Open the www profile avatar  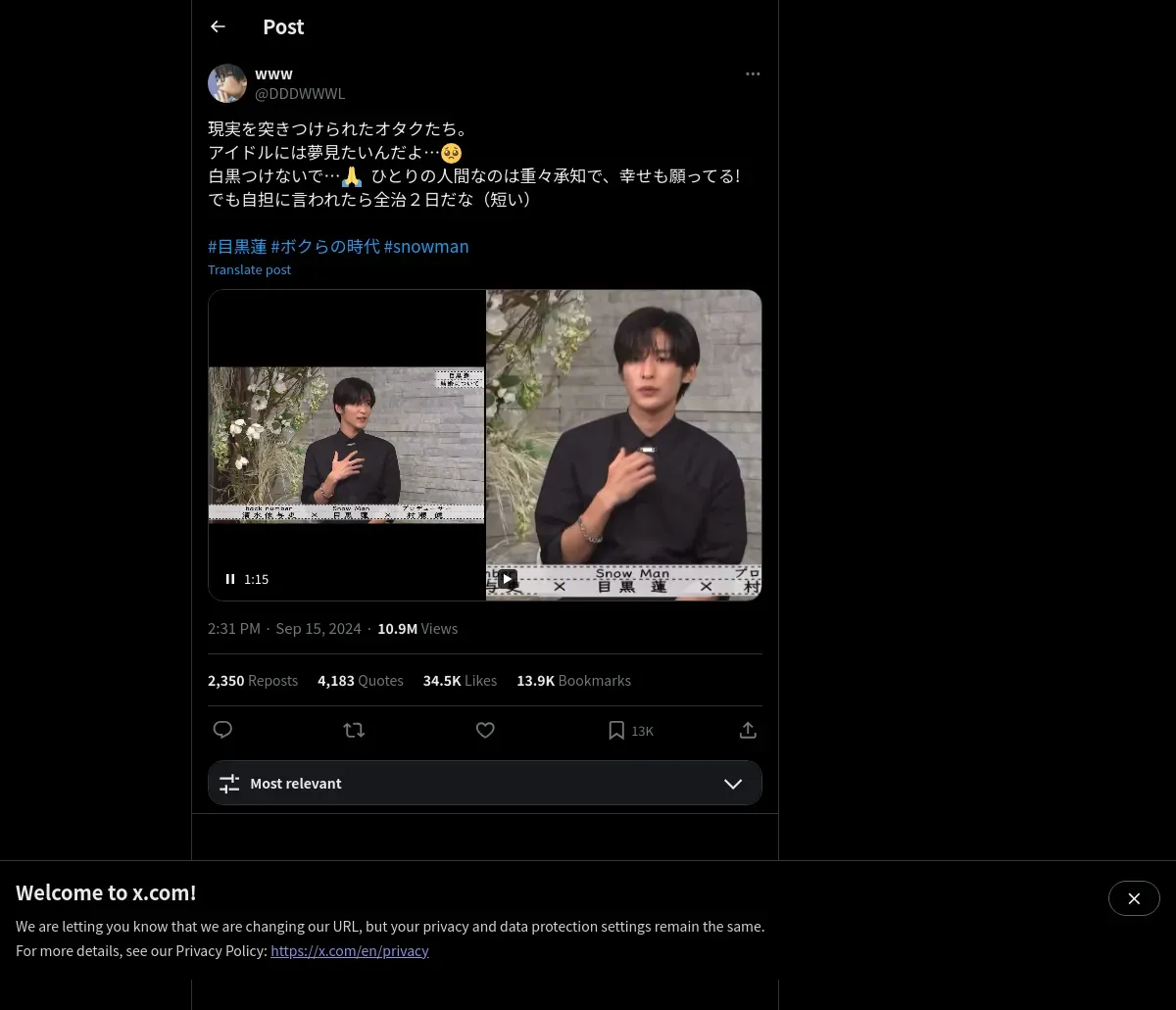tap(227, 83)
